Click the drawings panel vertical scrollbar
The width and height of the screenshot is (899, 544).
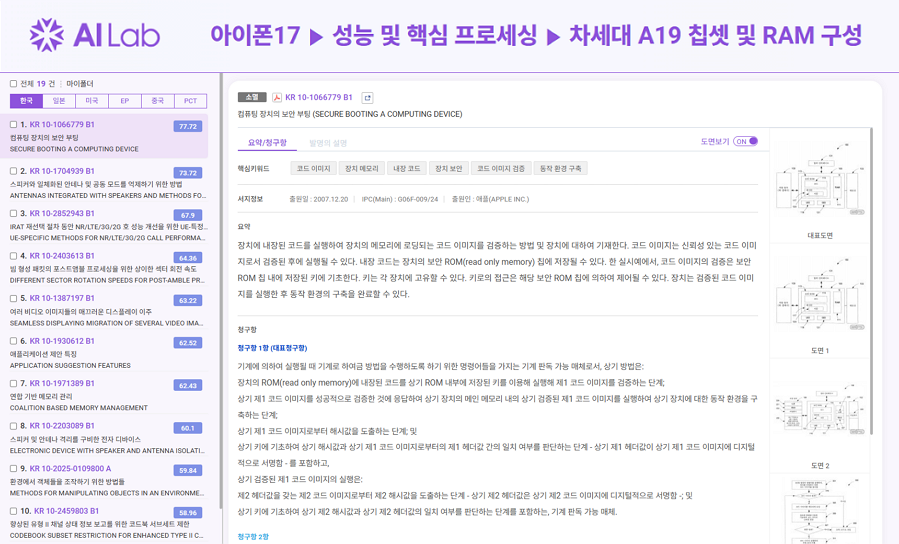(x=871, y=281)
